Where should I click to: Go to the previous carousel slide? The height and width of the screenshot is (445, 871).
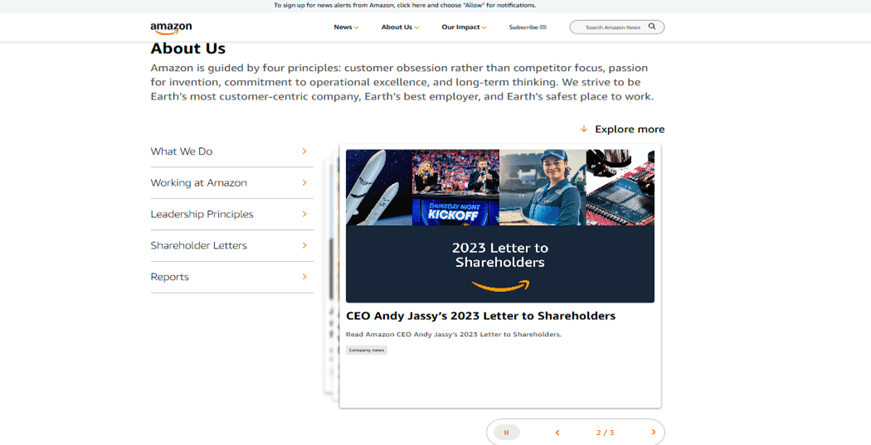pos(557,432)
